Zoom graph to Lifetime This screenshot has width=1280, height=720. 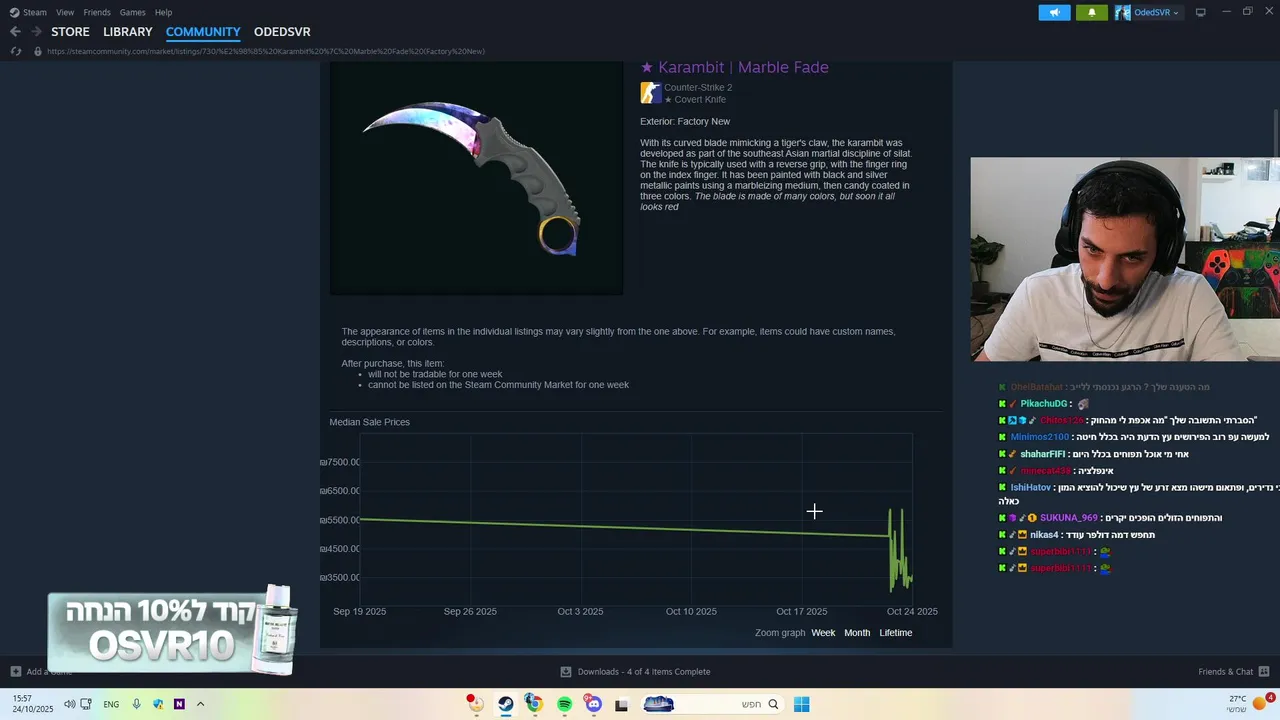tap(896, 633)
